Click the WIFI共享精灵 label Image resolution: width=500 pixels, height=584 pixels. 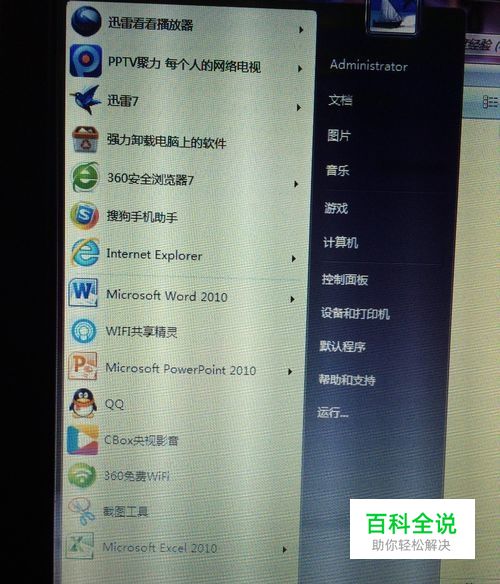click(x=141, y=331)
